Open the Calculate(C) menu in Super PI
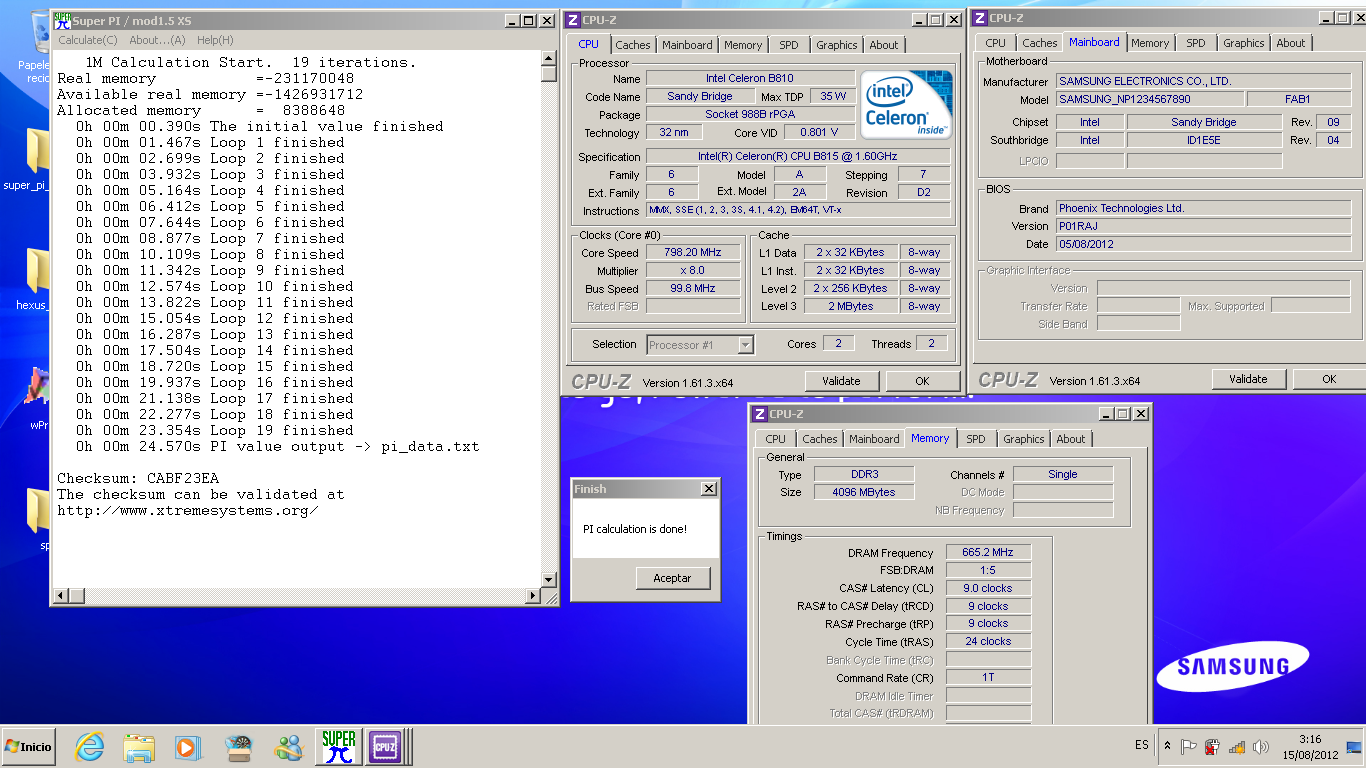 pyautogui.click(x=87, y=40)
